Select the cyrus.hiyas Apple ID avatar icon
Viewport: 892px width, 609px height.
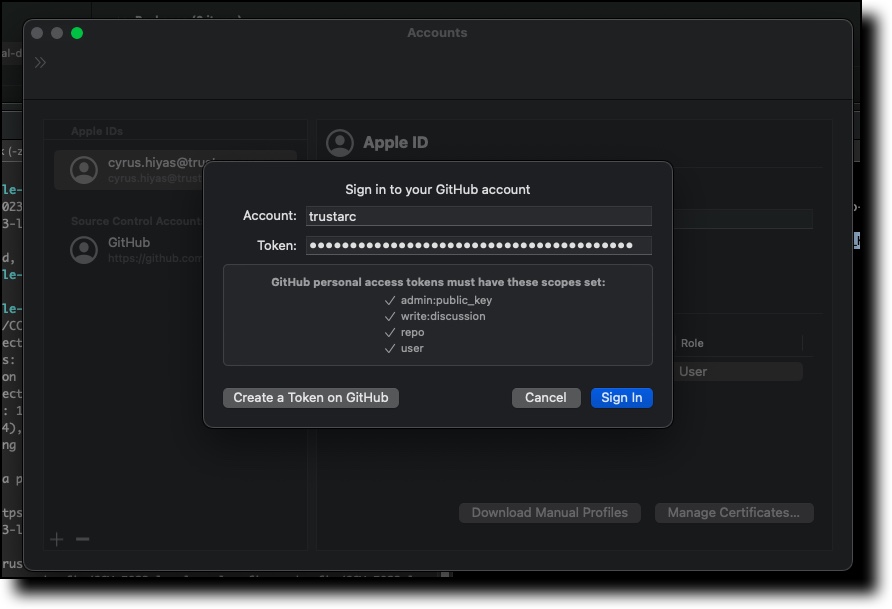coord(84,170)
